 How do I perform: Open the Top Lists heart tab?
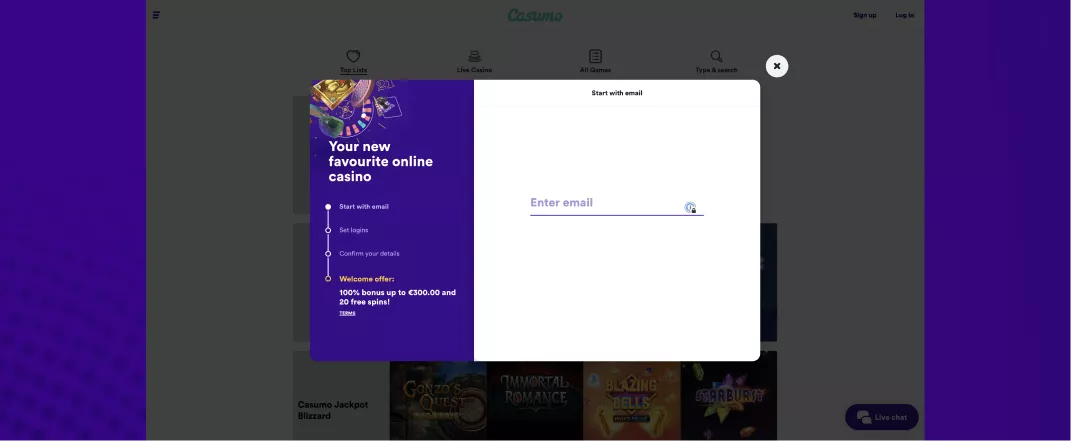pos(353,61)
